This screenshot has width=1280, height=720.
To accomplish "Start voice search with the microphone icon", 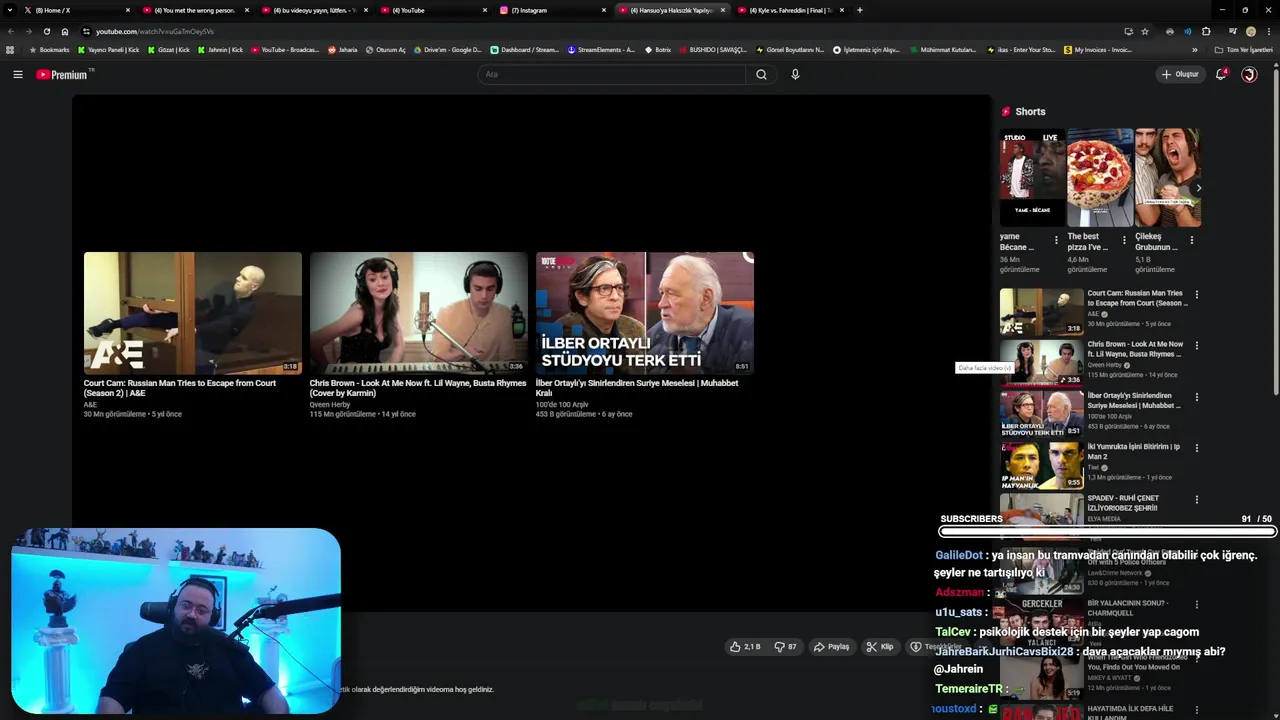I will point(795,74).
